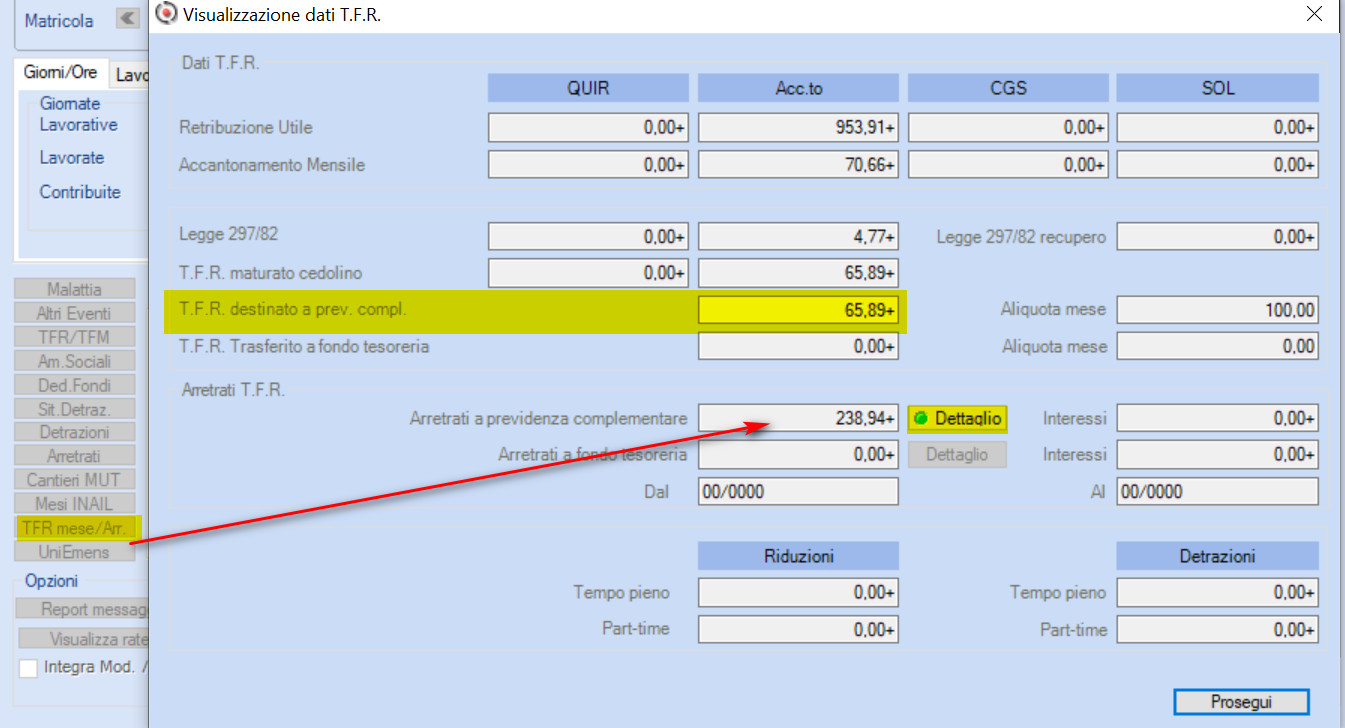
Task: Click the Arretrati a previdenza complementare field 238,94
Action: [798, 418]
